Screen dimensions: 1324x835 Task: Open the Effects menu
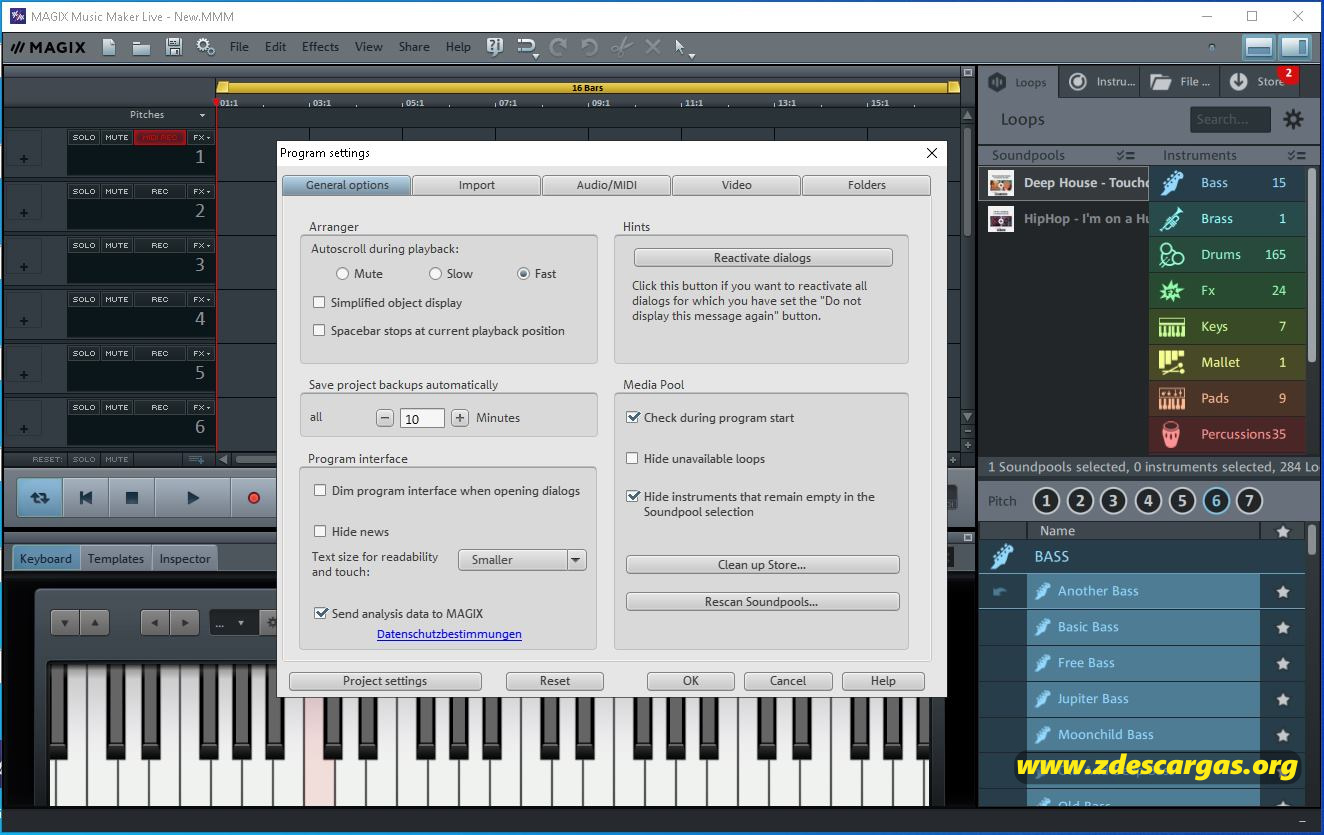320,47
